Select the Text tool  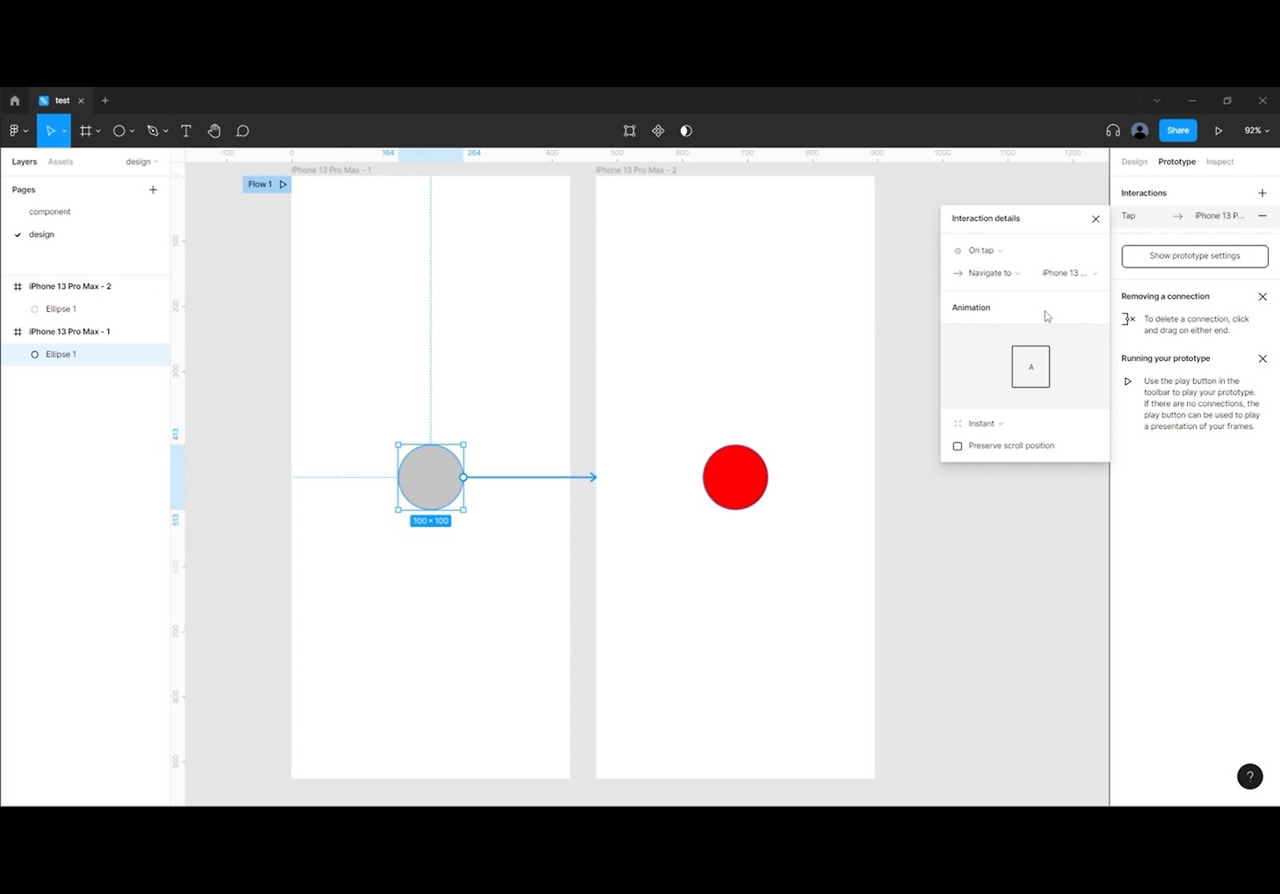pyautogui.click(x=186, y=131)
